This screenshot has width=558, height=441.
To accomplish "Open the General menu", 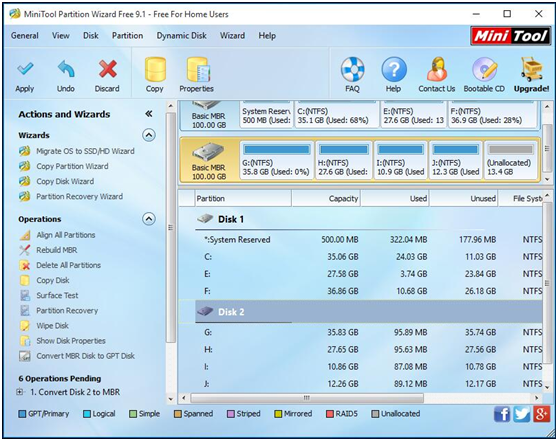I will pyautogui.click(x=25, y=36).
